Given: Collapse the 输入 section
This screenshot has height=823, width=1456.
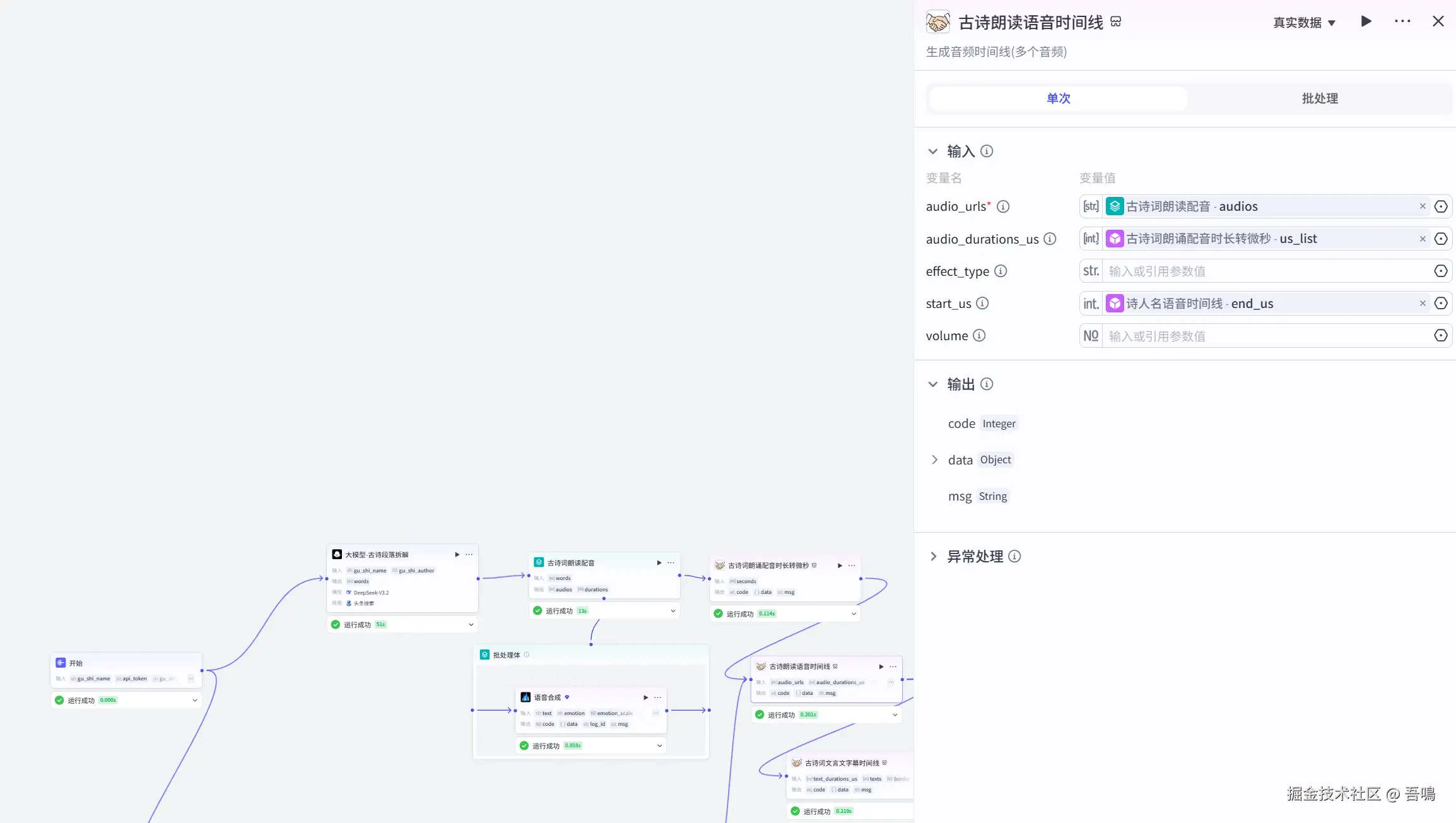Looking at the screenshot, I should (933, 151).
